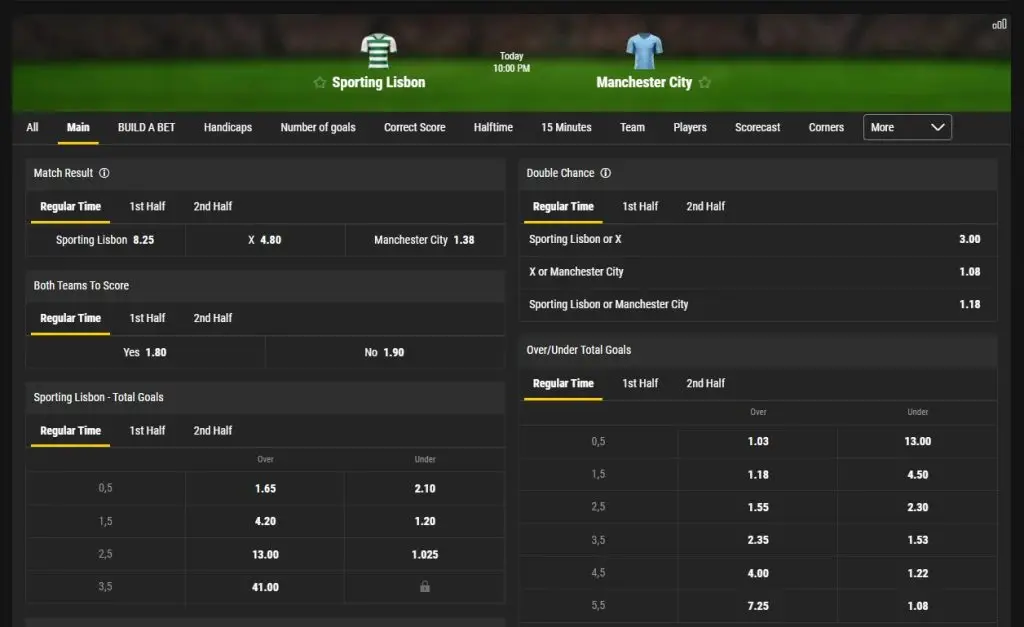This screenshot has height=627, width=1024.
Task: Open the Team markets tab
Action: (x=632, y=127)
